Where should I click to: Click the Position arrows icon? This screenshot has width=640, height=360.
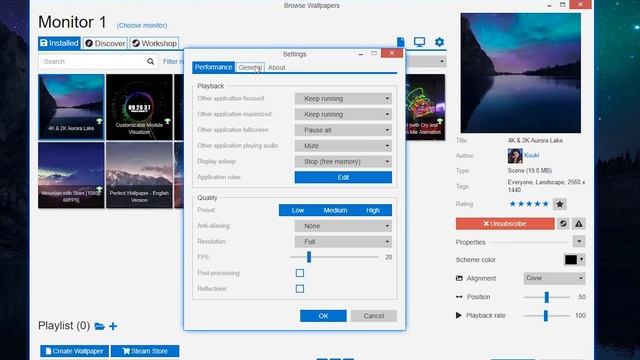pyautogui.click(x=459, y=297)
